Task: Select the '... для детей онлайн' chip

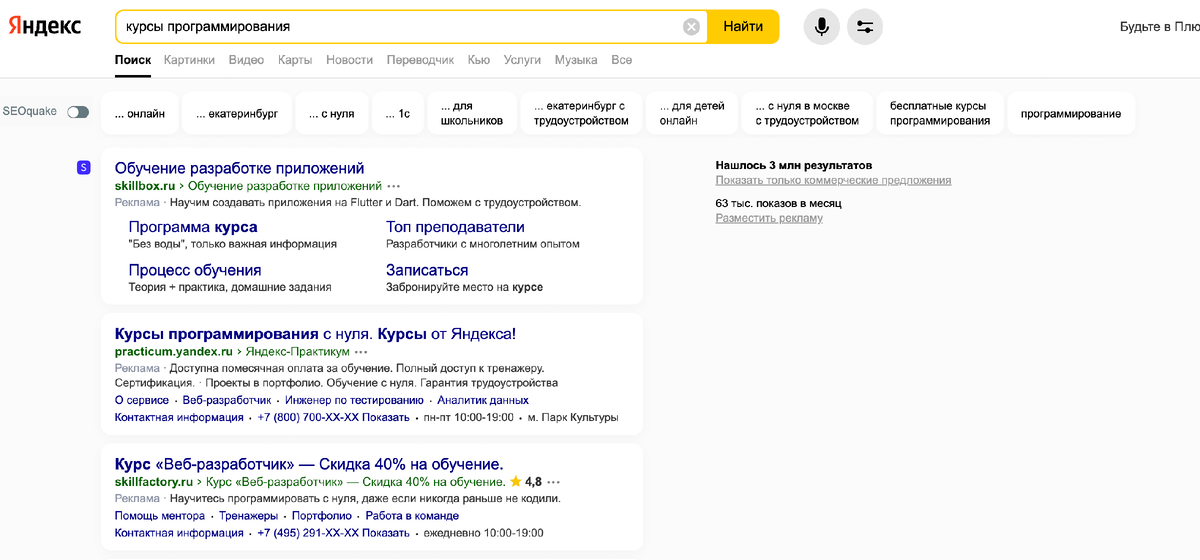Action: [692, 113]
